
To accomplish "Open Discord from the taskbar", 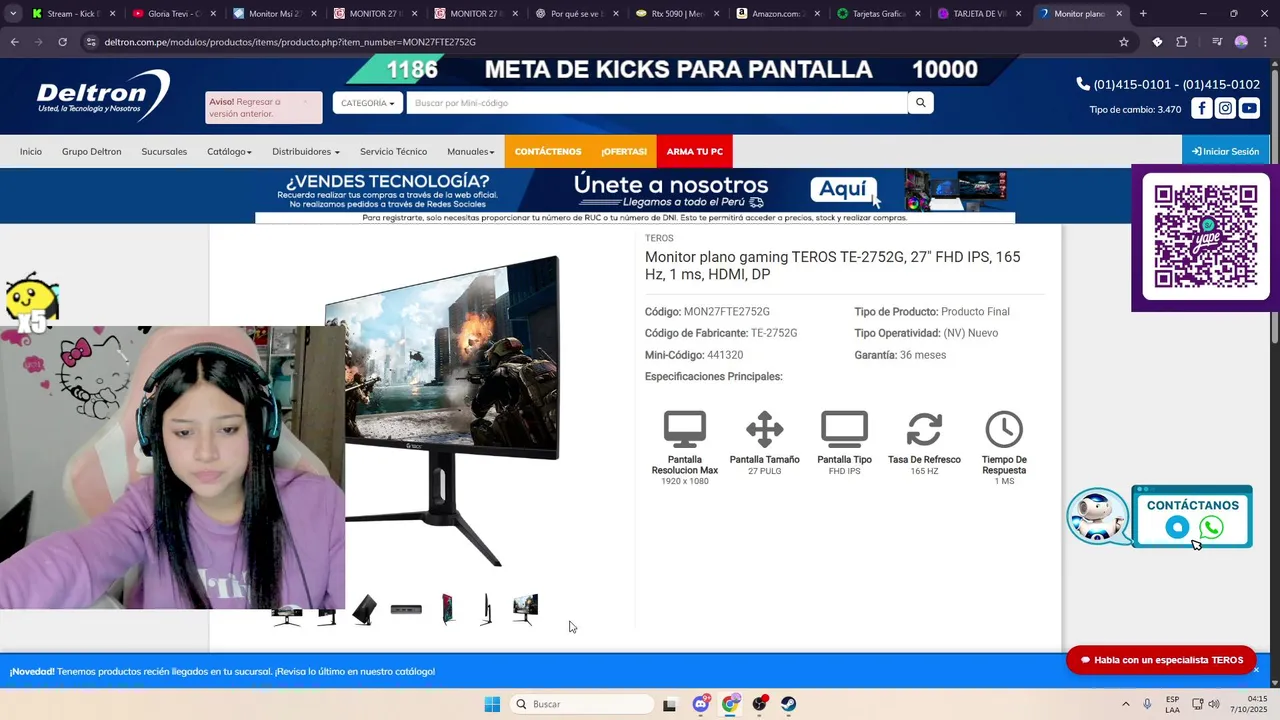I will (701, 704).
